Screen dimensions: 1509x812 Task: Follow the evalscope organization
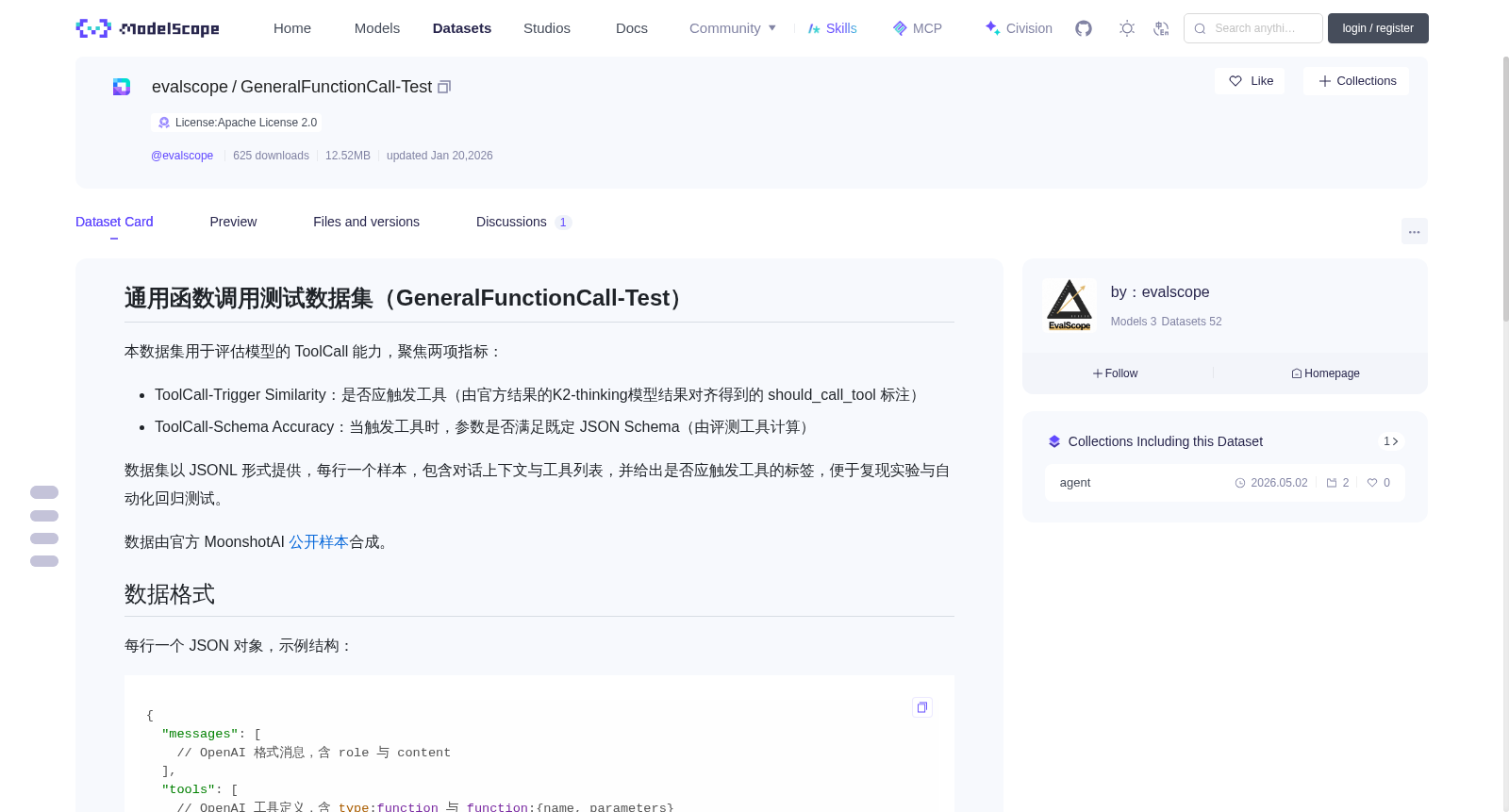point(1115,373)
